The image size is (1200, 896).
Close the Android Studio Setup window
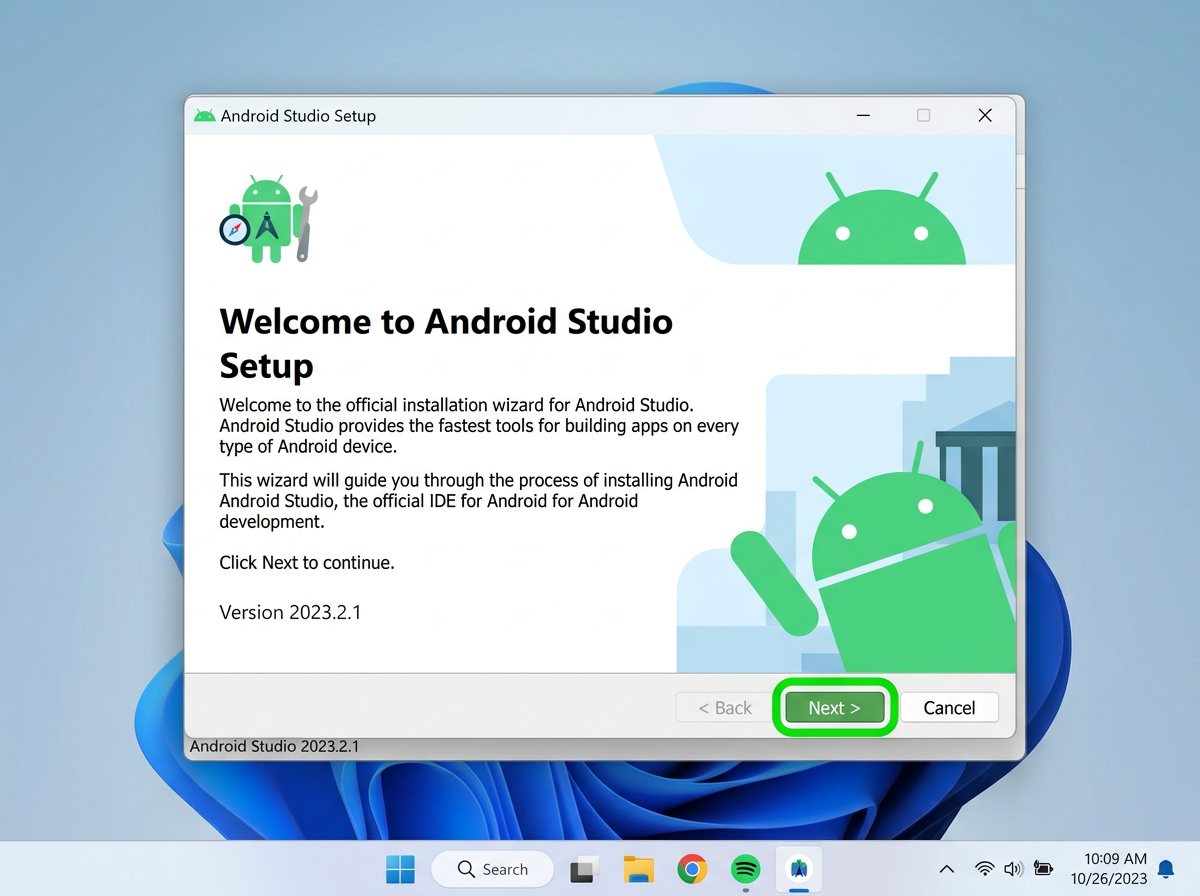pyautogui.click(x=985, y=116)
